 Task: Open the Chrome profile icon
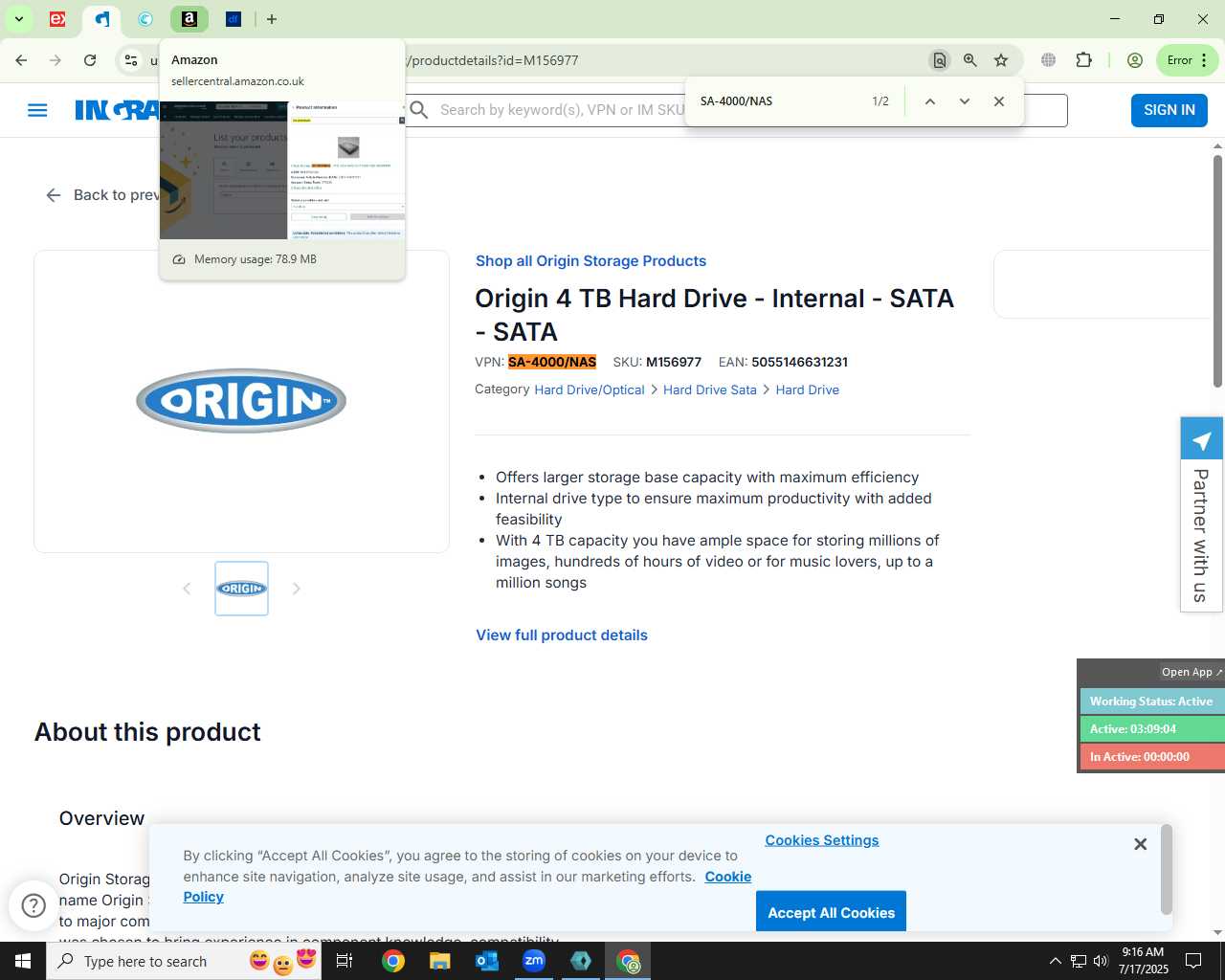tap(1135, 60)
